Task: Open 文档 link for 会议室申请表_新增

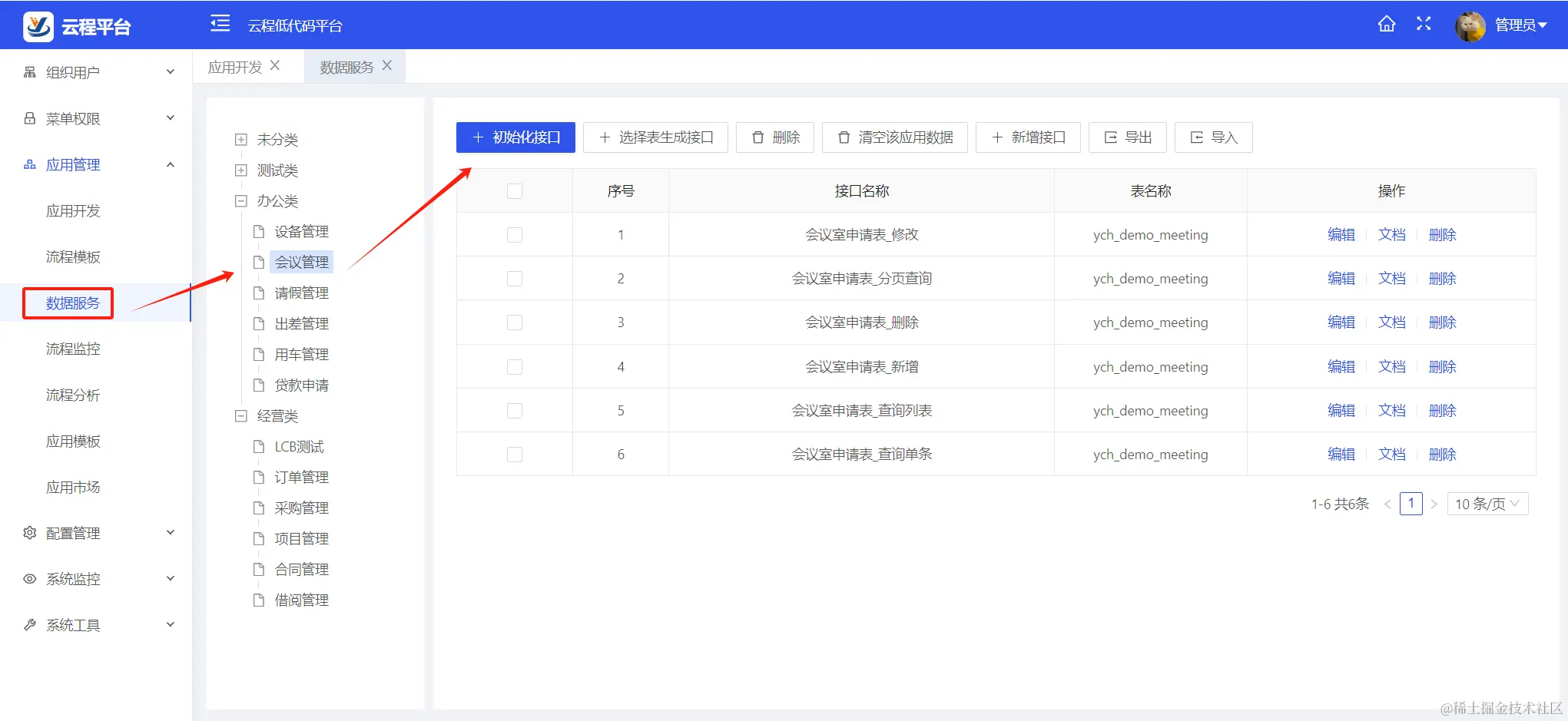Action: (1392, 366)
